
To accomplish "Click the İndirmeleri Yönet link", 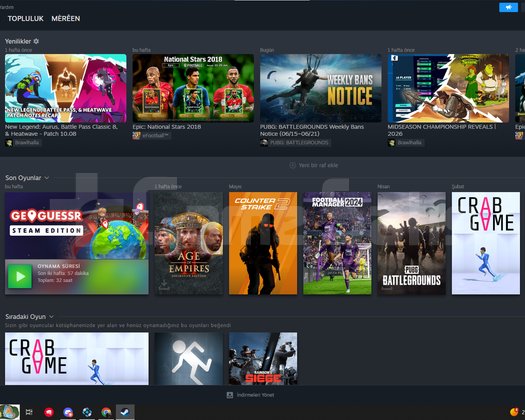I will (255, 395).
